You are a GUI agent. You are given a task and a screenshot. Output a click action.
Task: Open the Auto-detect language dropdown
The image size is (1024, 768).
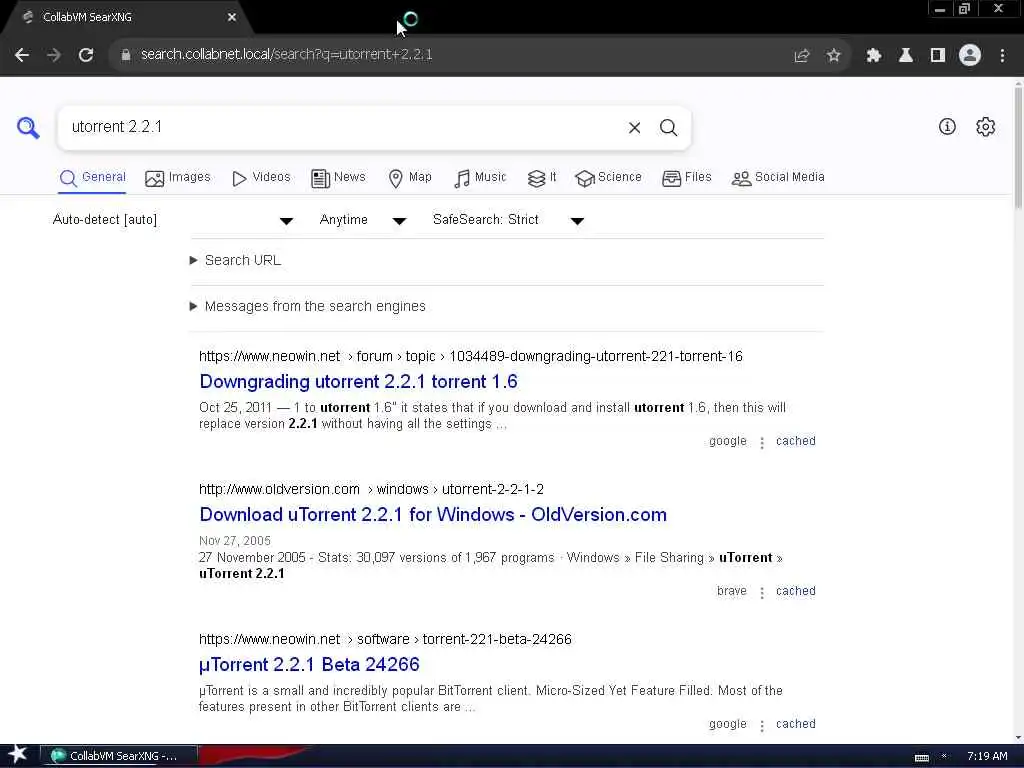pos(173,220)
